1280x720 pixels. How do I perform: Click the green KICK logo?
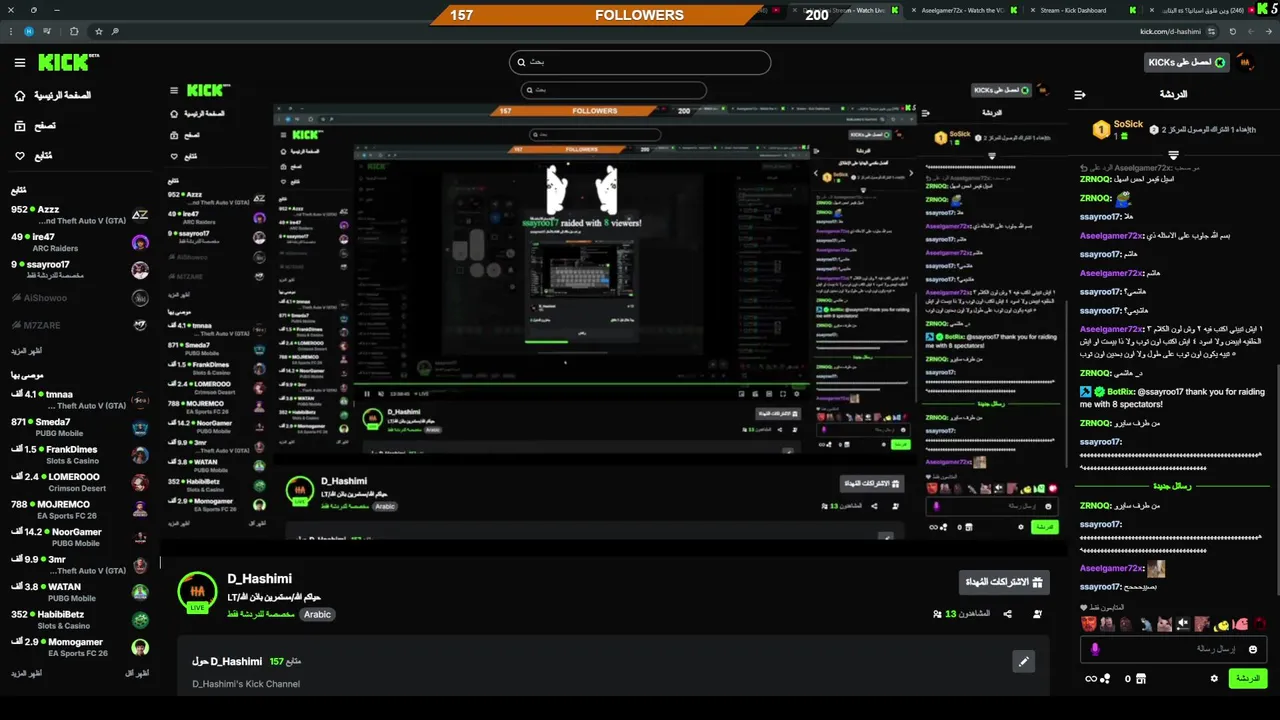pos(68,62)
